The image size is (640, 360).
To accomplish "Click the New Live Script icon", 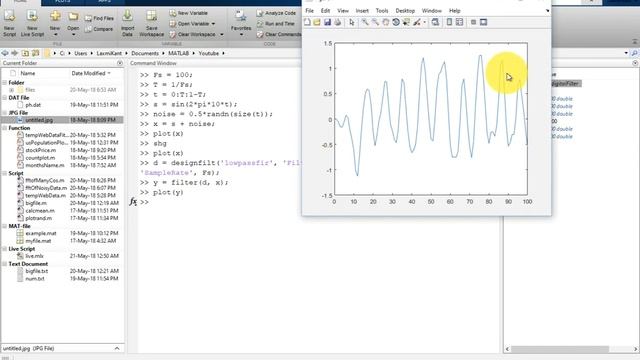I will click(x=32, y=17).
